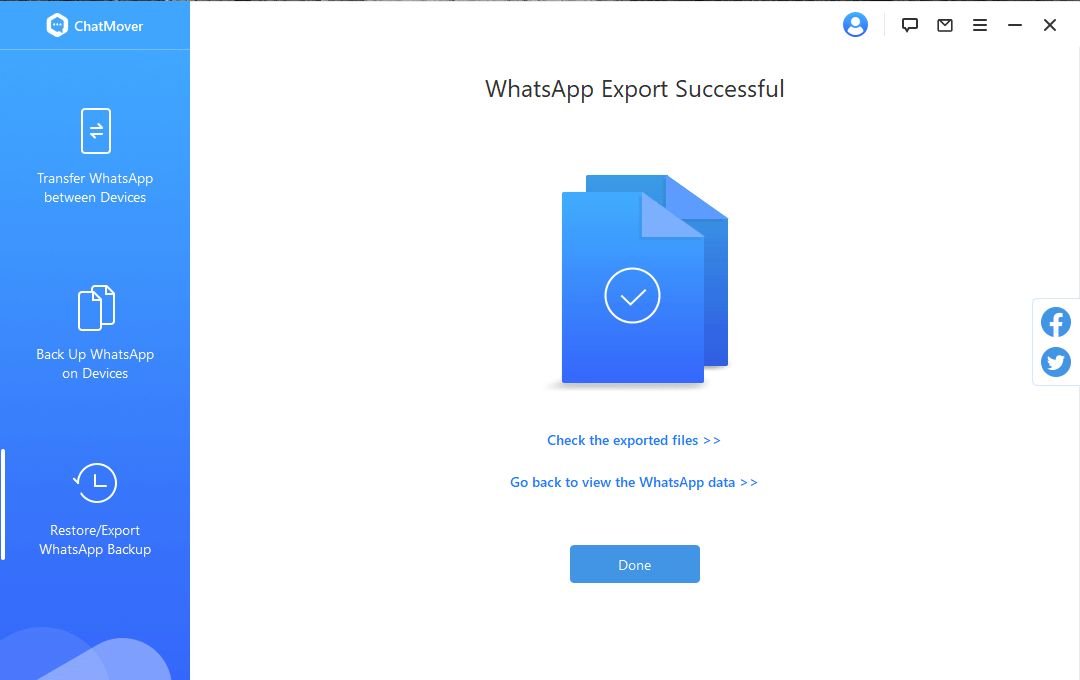Click the ChatMover logo icon
This screenshot has width=1080, height=680.
(x=57, y=25)
